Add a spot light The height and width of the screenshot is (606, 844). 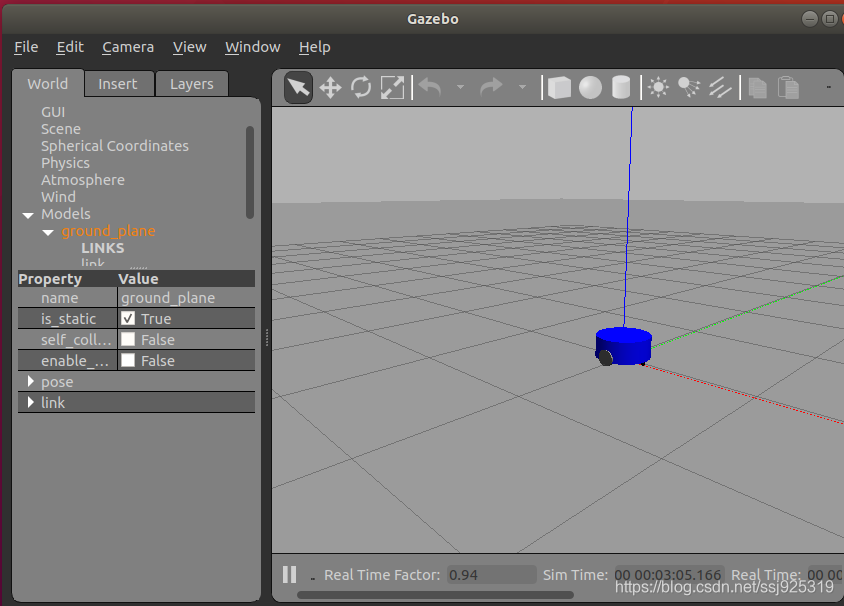tap(689, 87)
